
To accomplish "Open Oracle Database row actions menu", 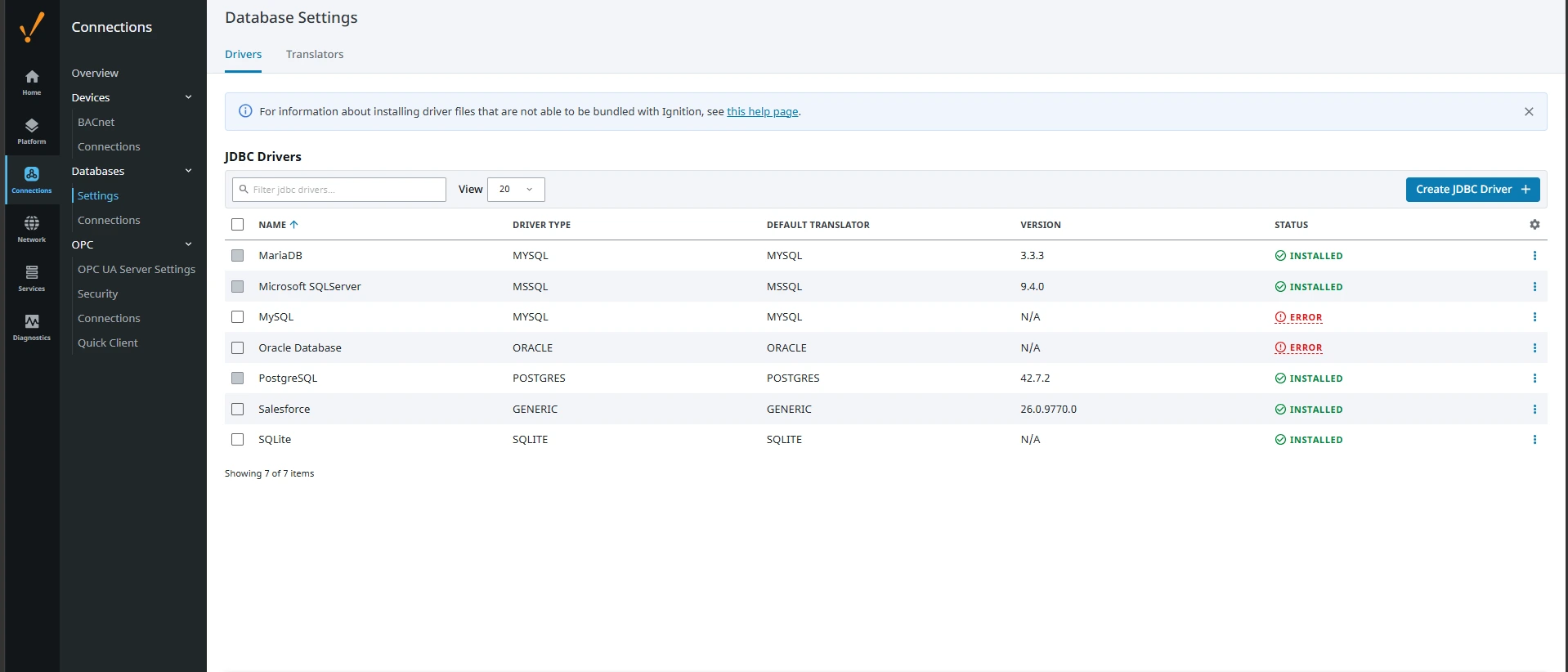I will (1534, 348).
